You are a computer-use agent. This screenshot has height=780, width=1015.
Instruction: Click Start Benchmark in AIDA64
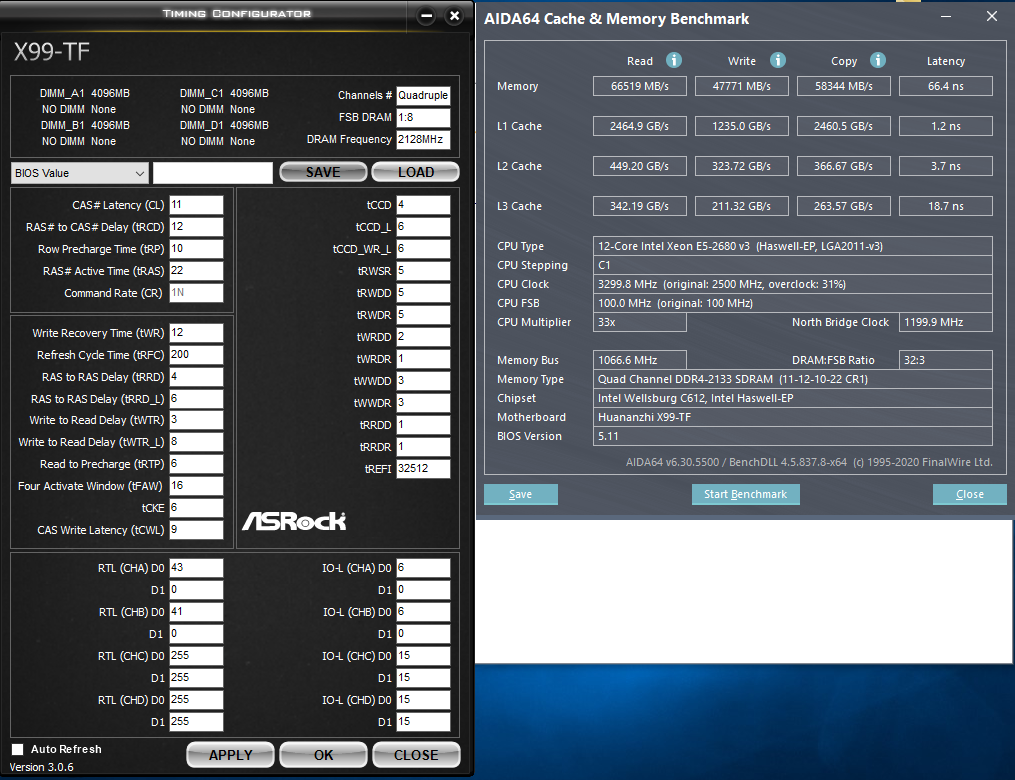pos(746,494)
